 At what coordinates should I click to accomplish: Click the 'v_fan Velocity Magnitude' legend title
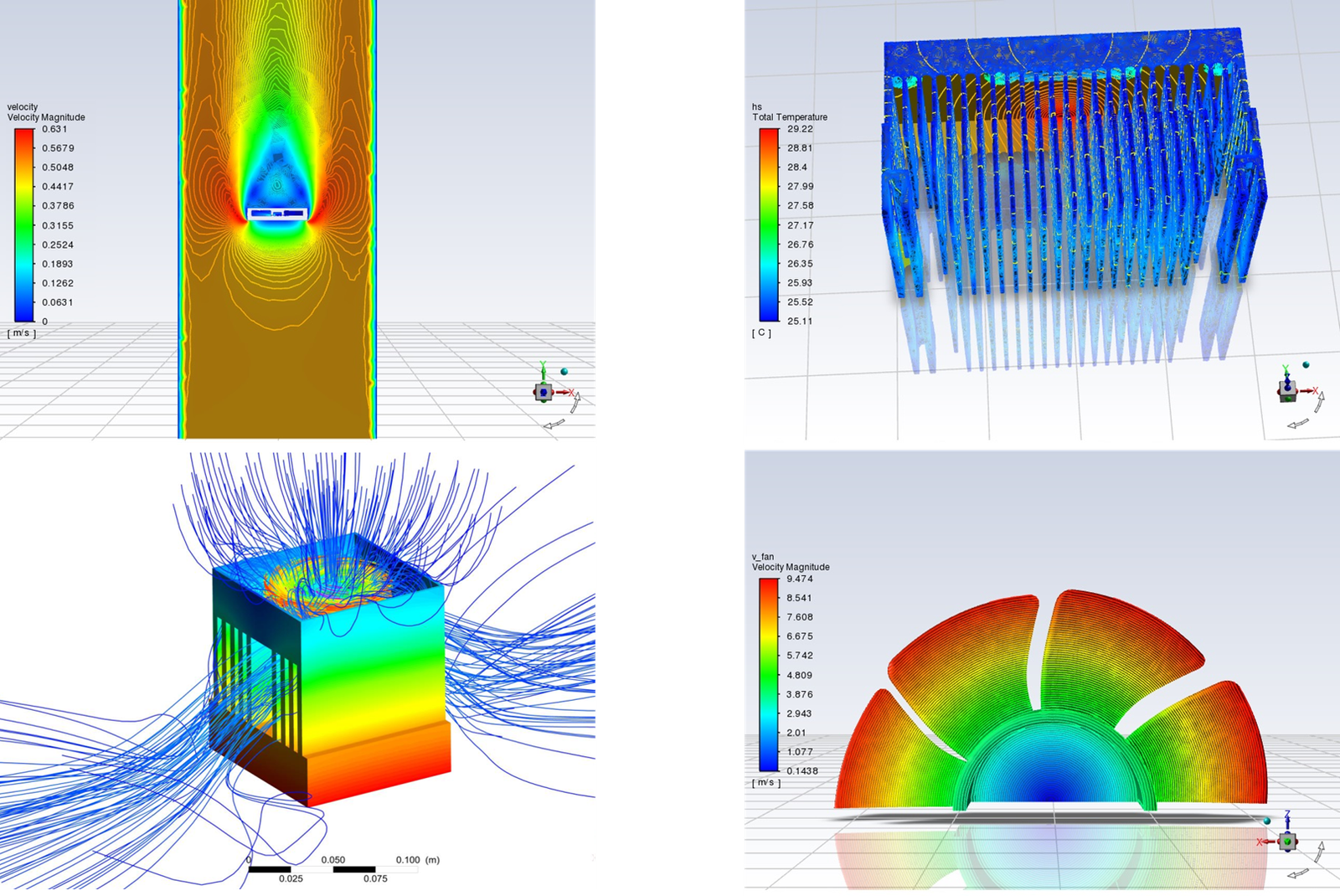click(790, 562)
